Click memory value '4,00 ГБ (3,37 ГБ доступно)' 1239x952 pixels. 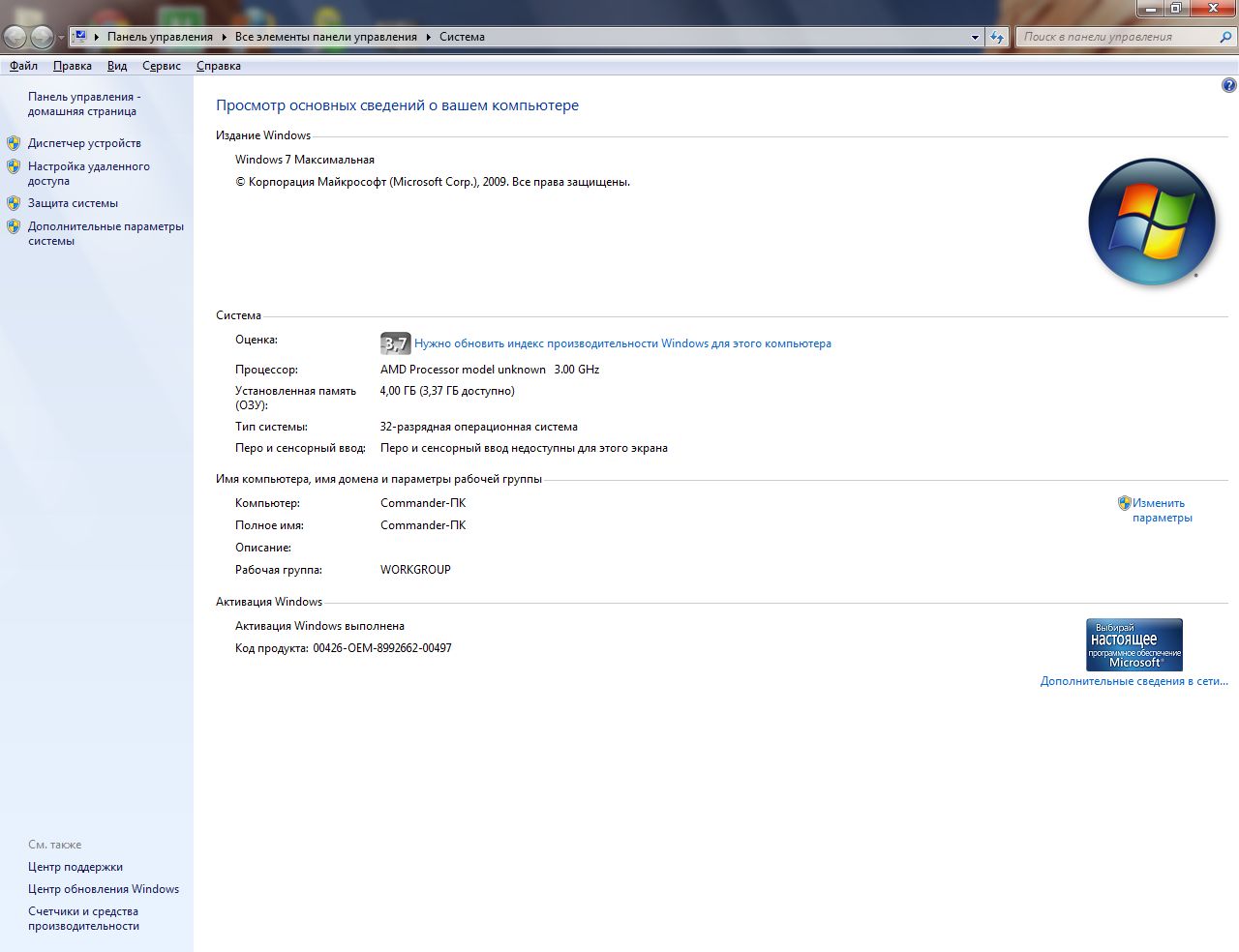(x=447, y=391)
